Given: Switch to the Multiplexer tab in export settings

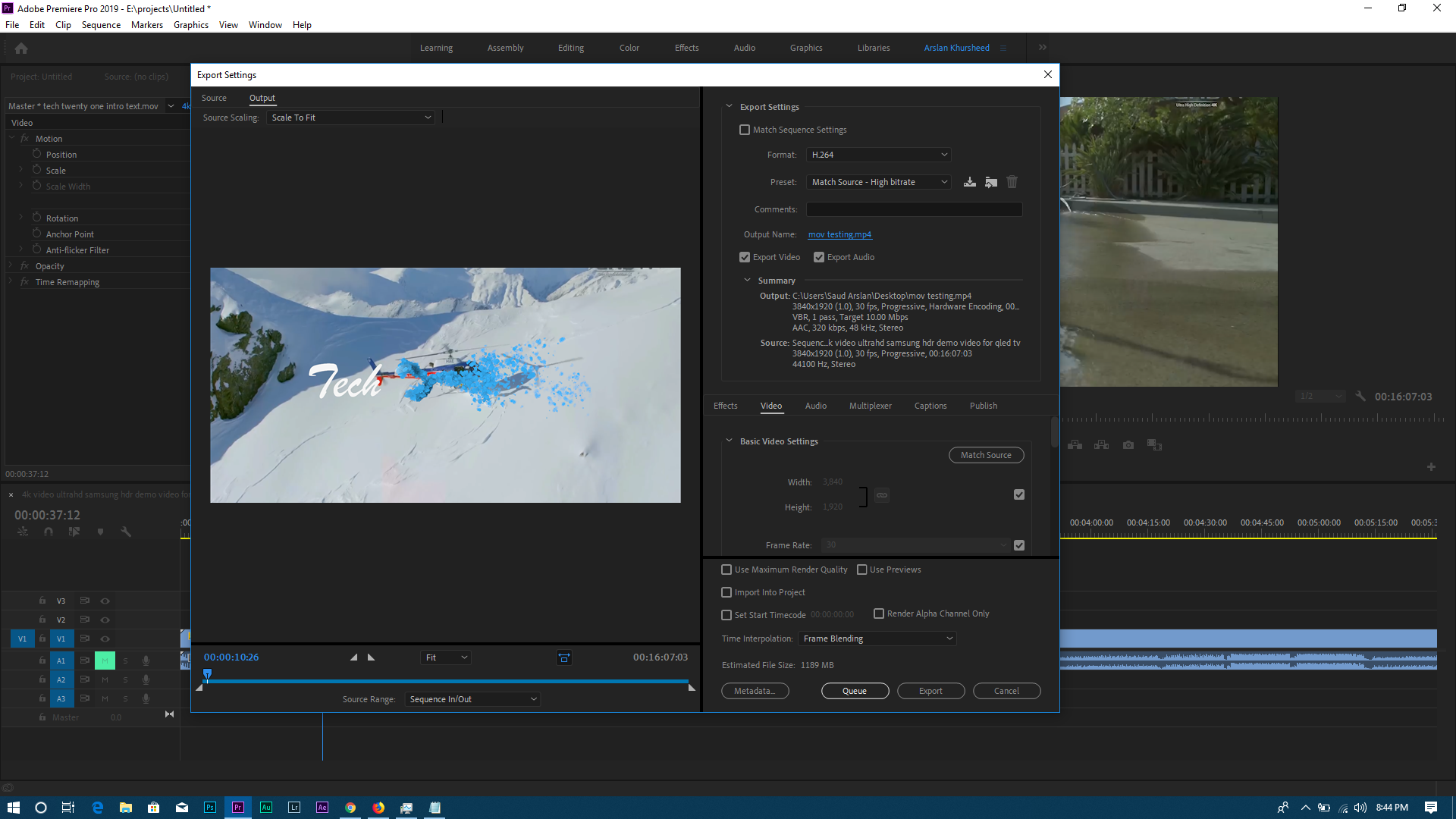Looking at the screenshot, I should tap(870, 405).
